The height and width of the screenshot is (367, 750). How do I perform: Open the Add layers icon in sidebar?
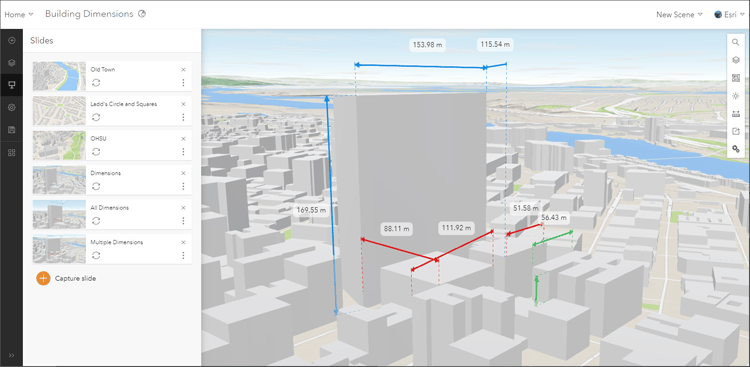click(x=12, y=41)
